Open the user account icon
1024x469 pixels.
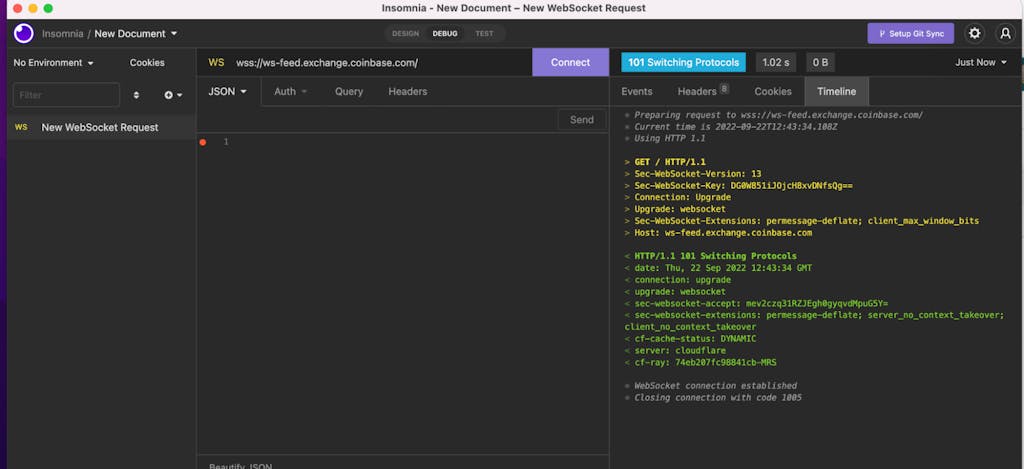(x=1006, y=33)
